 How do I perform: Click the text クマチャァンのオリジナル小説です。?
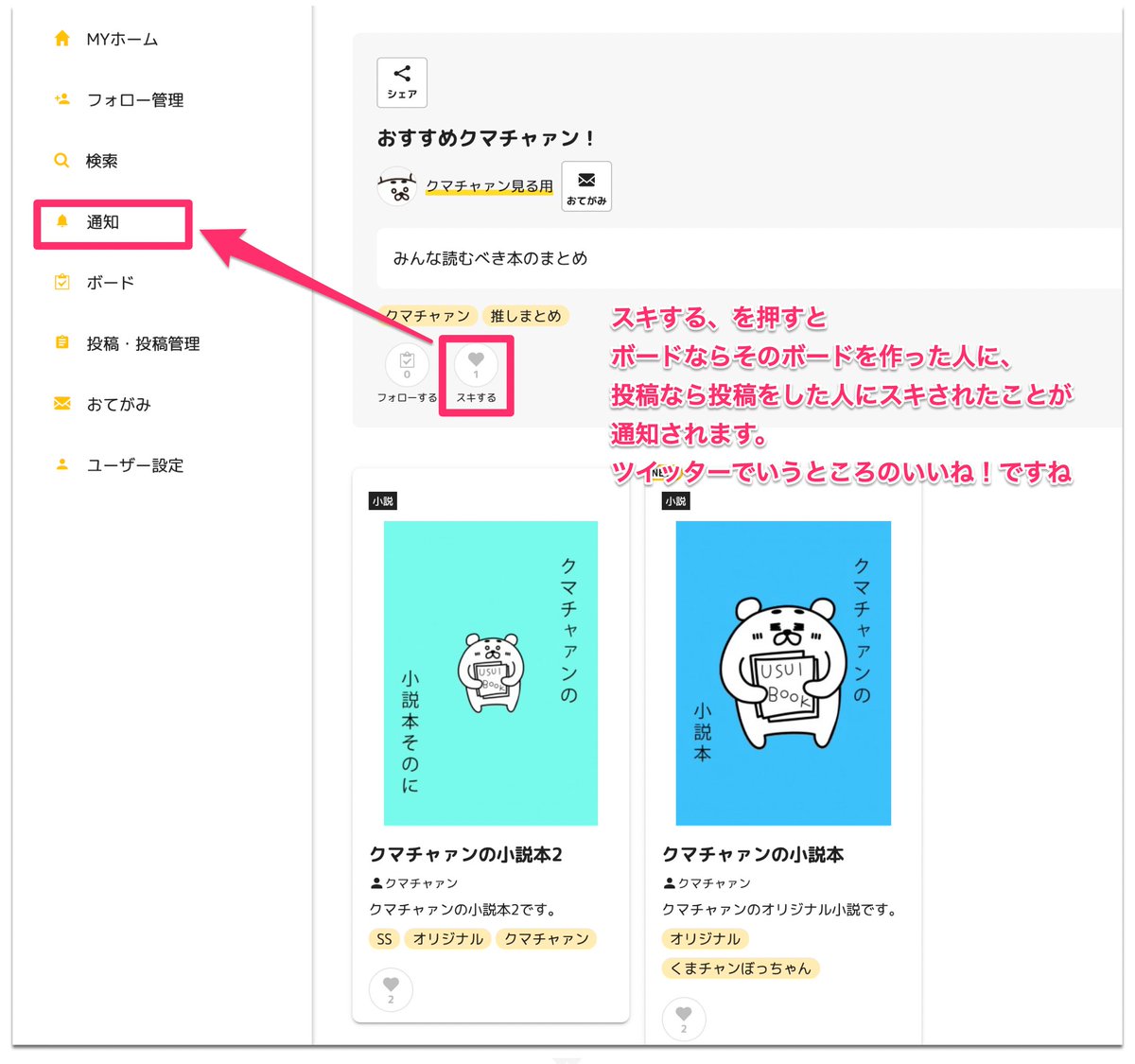tap(779, 910)
